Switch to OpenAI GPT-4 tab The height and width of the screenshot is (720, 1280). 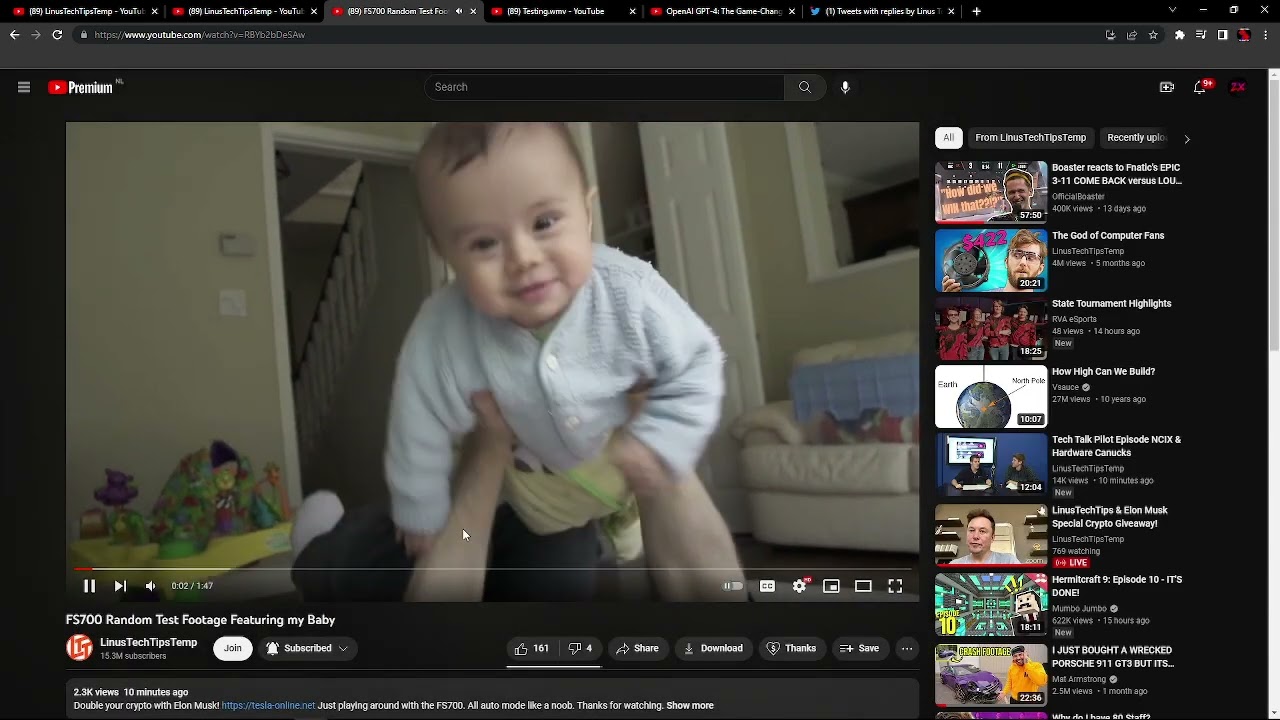click(x=722, y=11)
